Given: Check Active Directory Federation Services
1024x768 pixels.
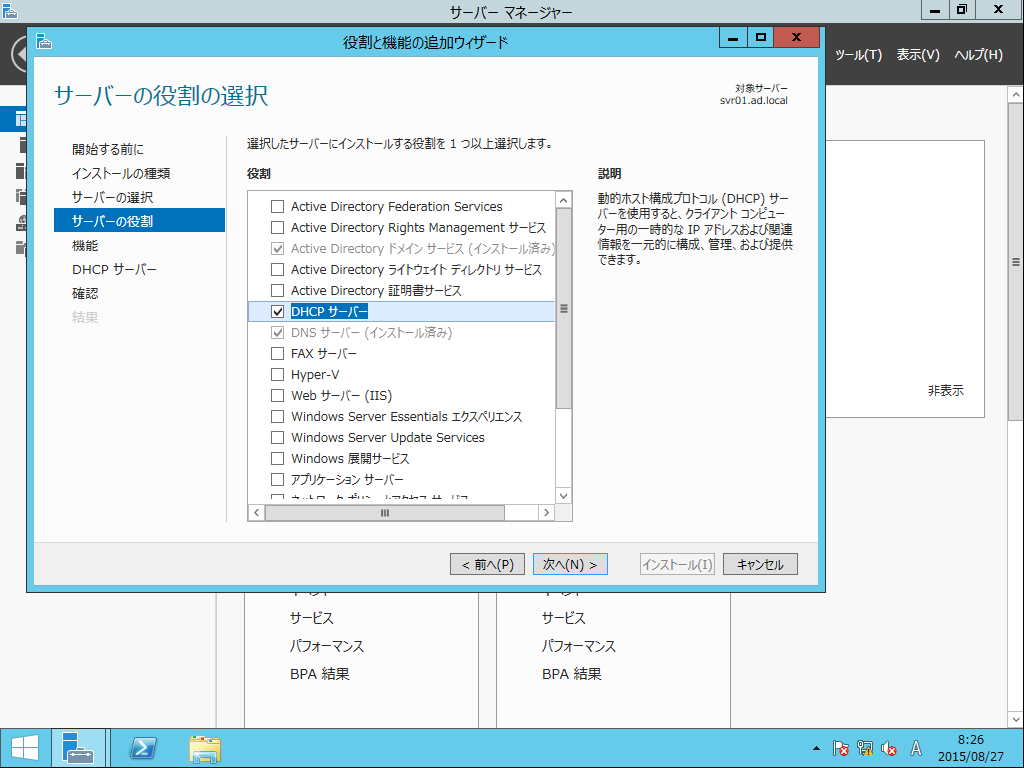Looking at the screenshot, I should click(277, 206).
